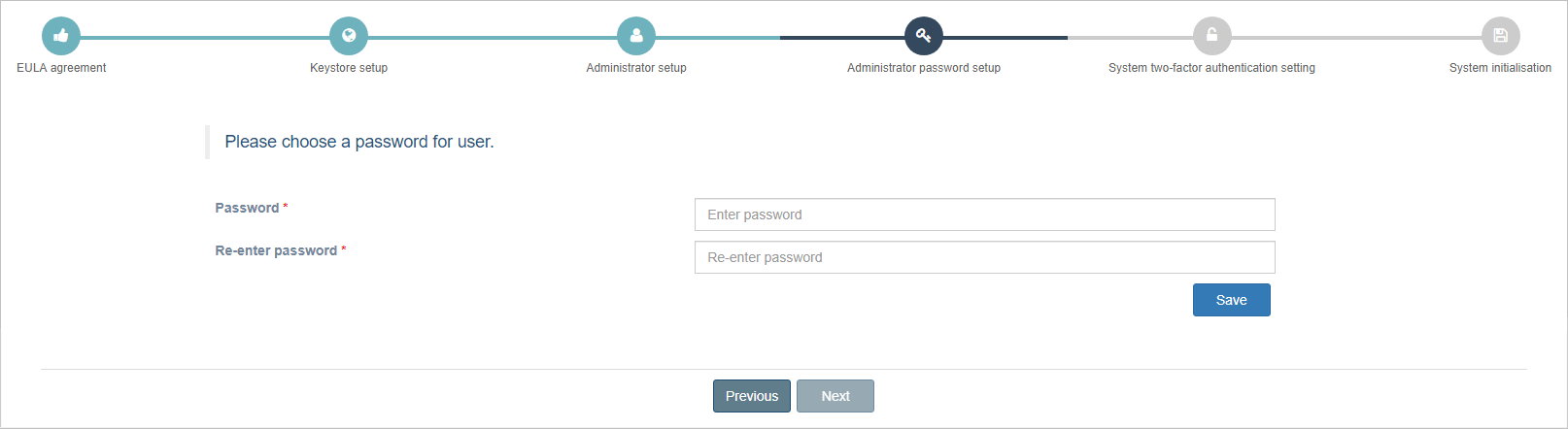Proceed using the Next button
1568x429 pixels.
835,396
